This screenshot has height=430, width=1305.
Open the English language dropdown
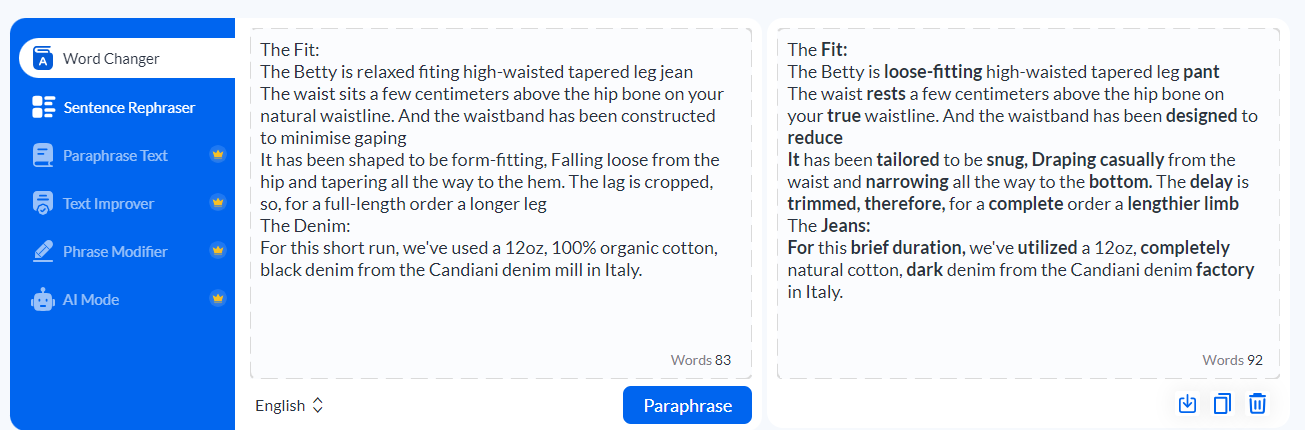pos(290,406)
